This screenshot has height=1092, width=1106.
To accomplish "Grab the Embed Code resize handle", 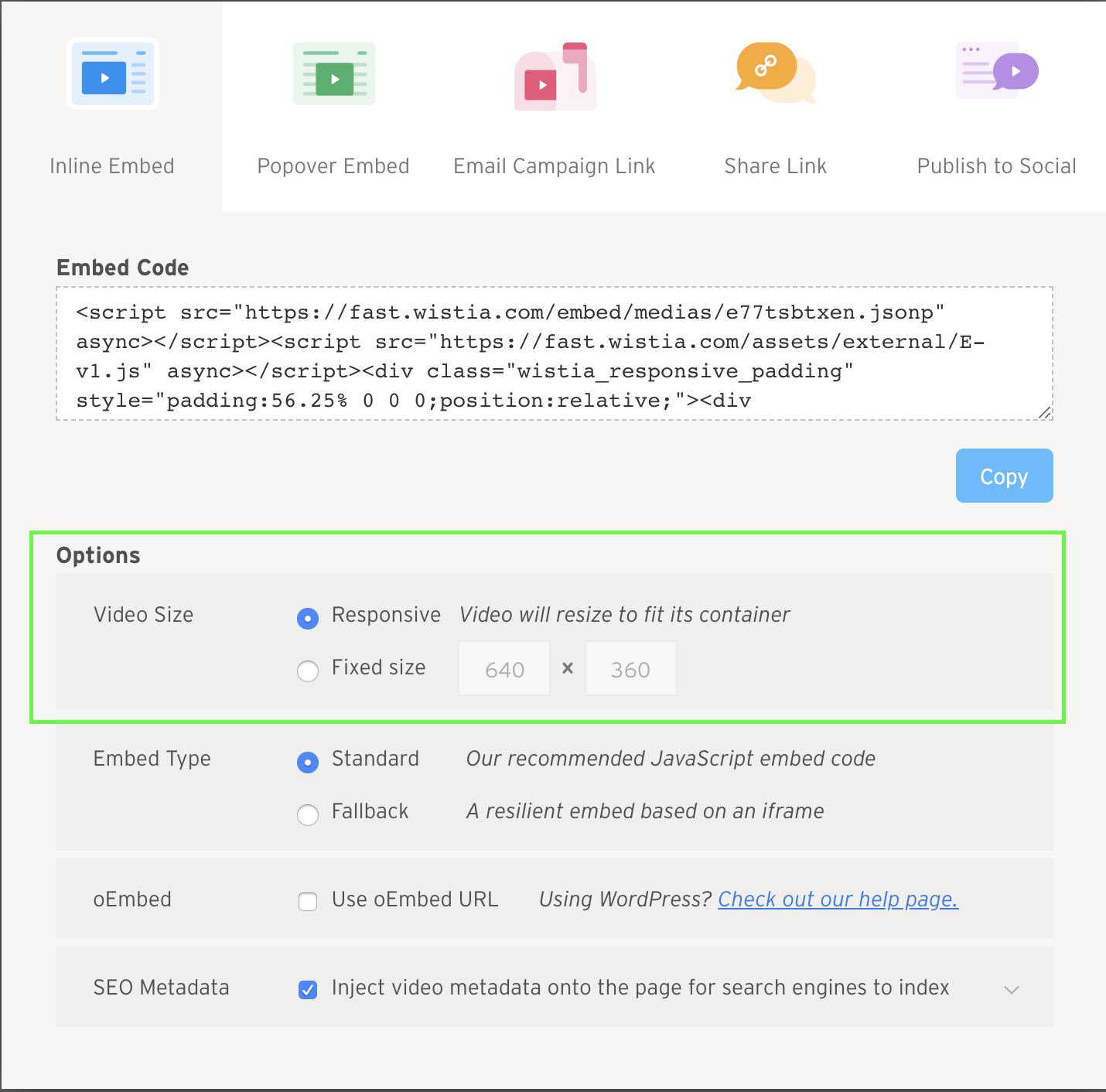I will [x=1045, y=412].
